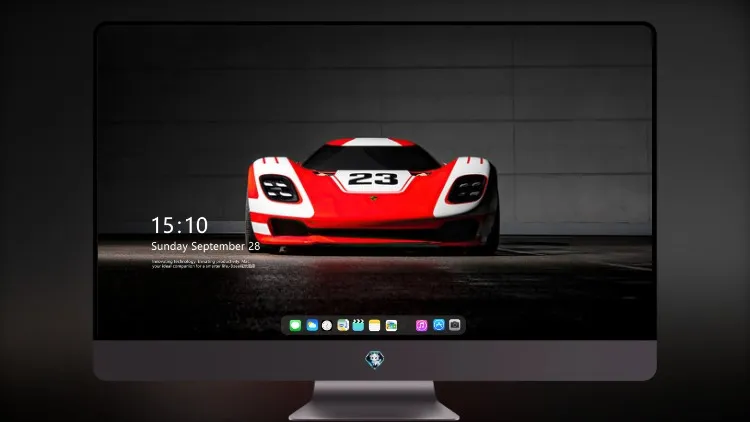
Task: Click the emblem logo on monitor chin
Action: [x=375, y=360]
